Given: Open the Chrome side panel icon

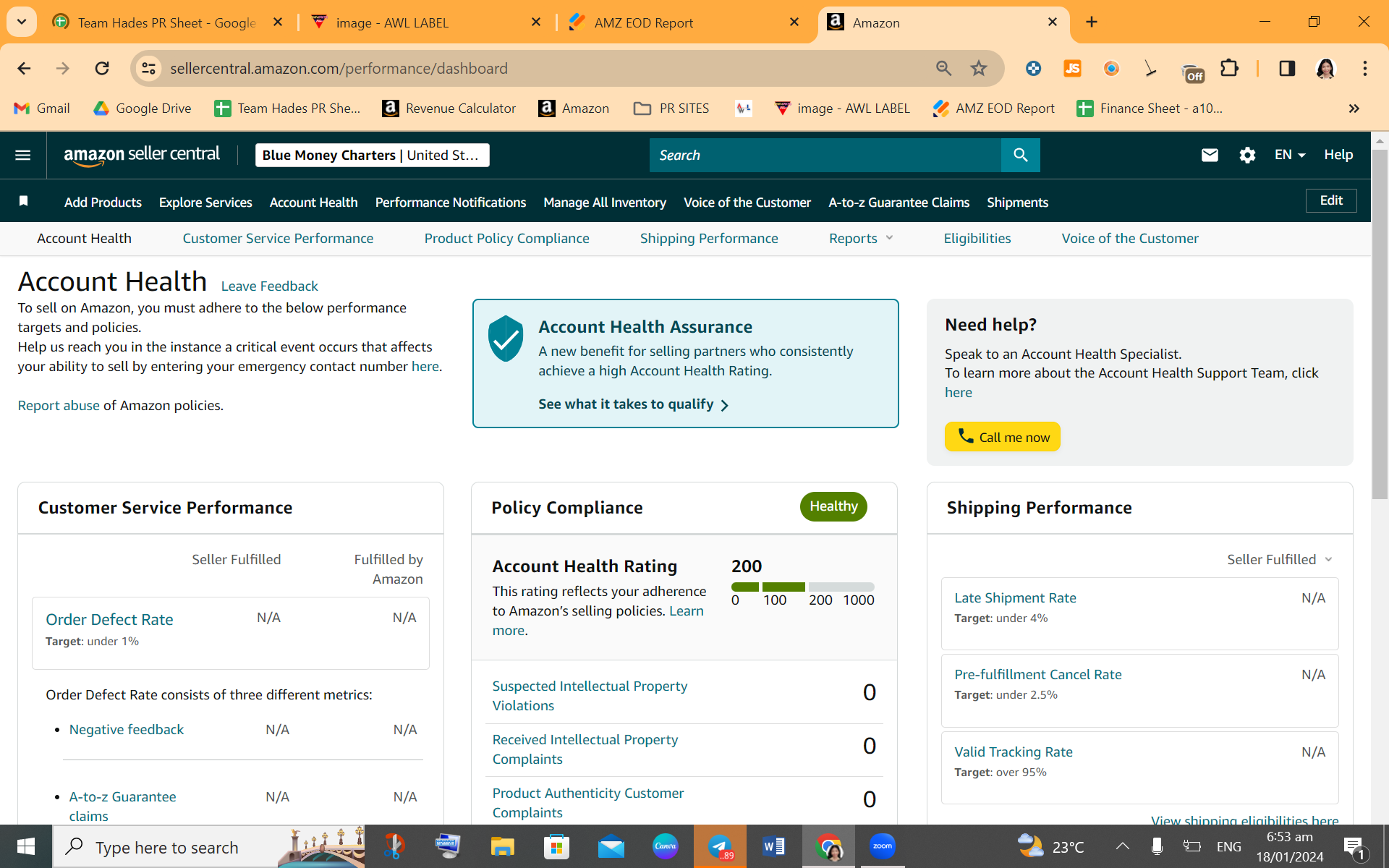Looking at the screenshot, I should tap(1287, 68).
